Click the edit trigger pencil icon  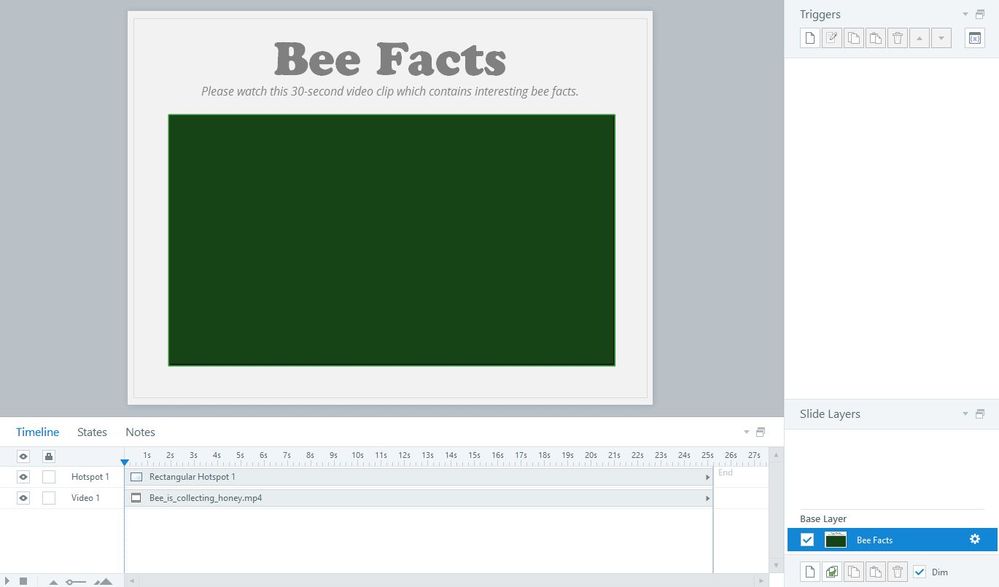pyautogui.click(x=832, y=38)
